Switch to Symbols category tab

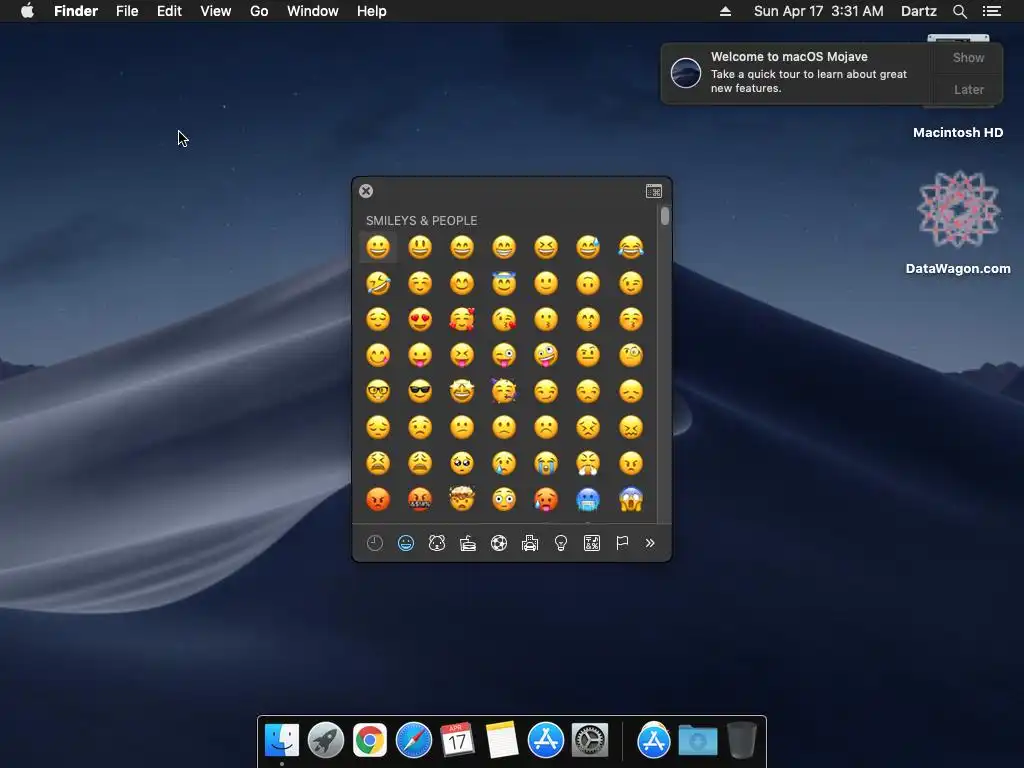[592, 543]
